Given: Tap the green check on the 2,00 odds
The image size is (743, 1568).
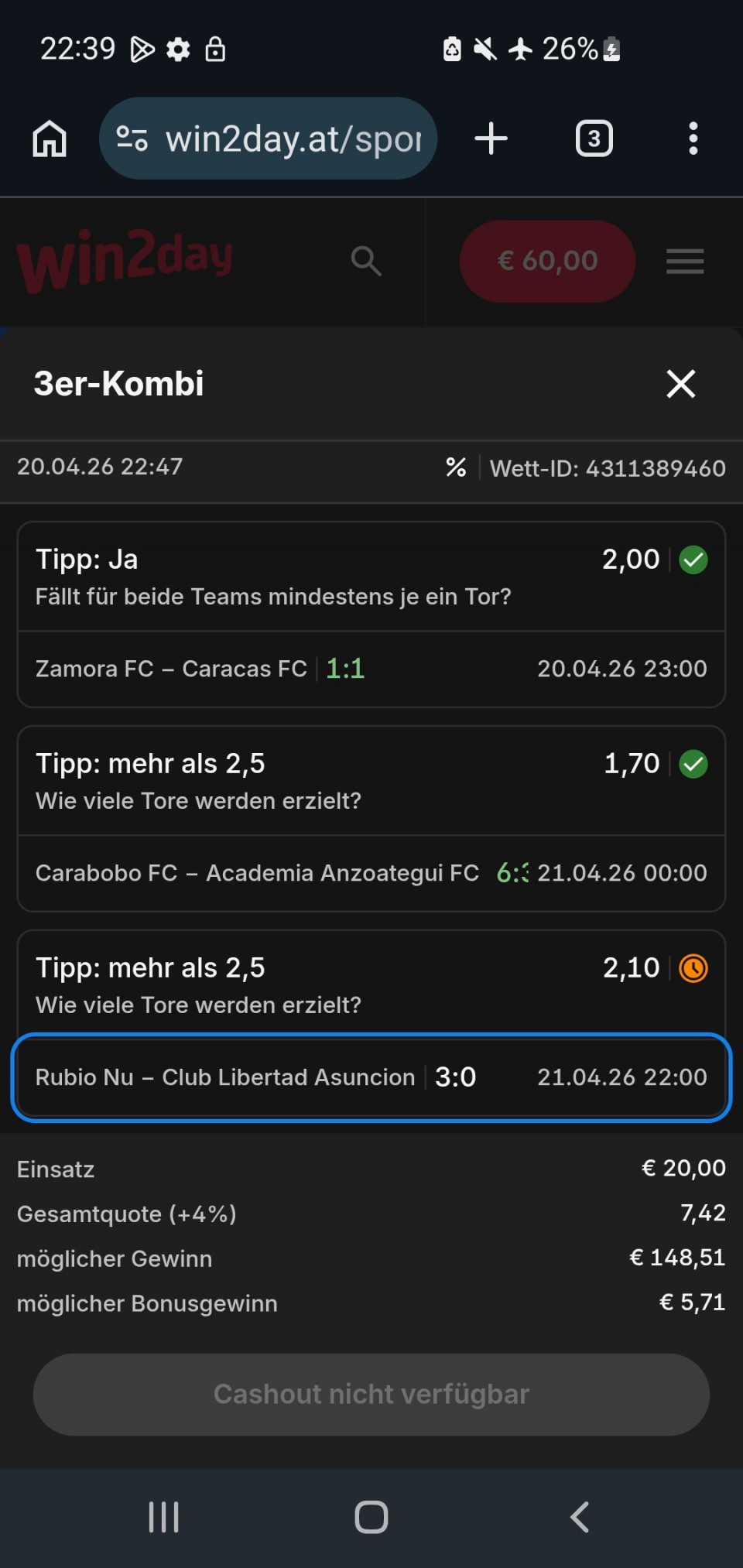Looking at the screenshot, I should [x=693, y=560].
